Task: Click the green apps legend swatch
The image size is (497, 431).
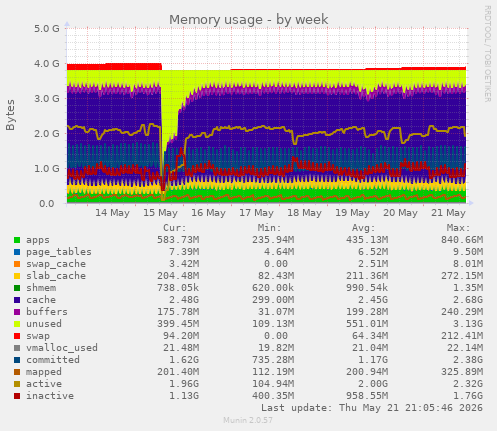Action: (x=17, y=240)
